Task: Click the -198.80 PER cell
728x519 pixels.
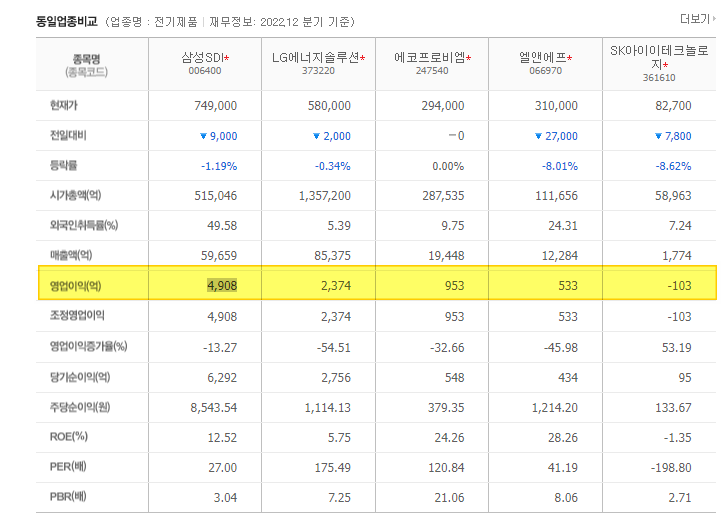Action: (x=671, y=468)
